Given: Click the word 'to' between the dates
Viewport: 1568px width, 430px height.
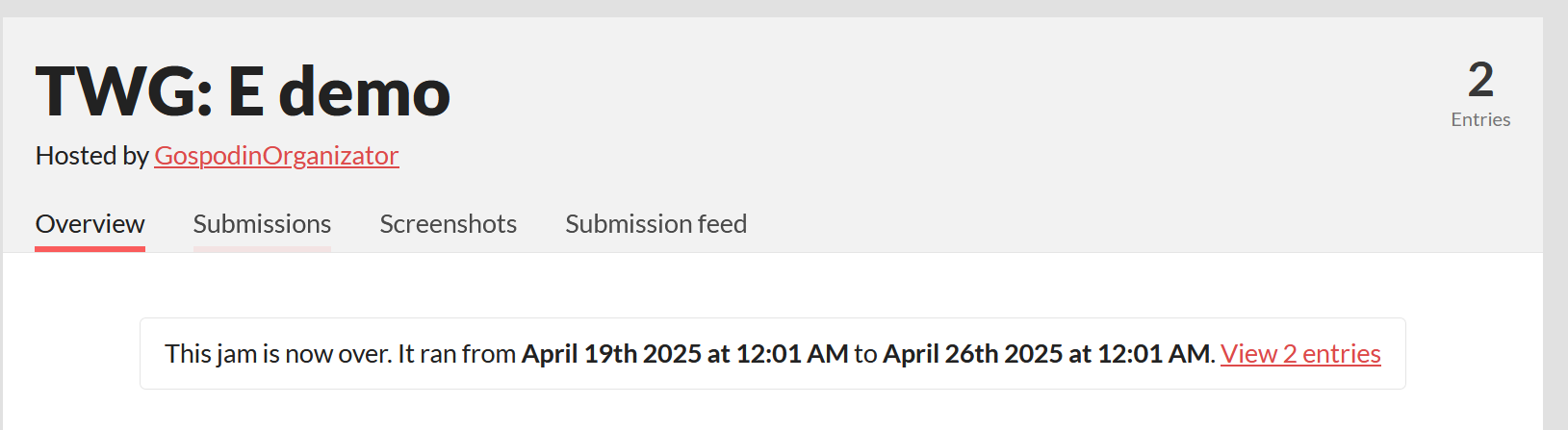Looking at the screenshot, I should click(x=865, y=354).
